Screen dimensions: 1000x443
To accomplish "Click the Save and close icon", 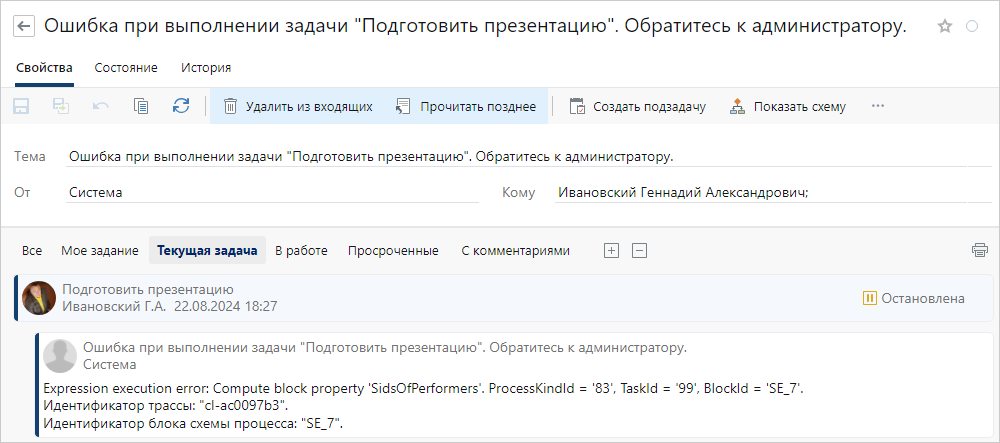I will coord(61,106).
